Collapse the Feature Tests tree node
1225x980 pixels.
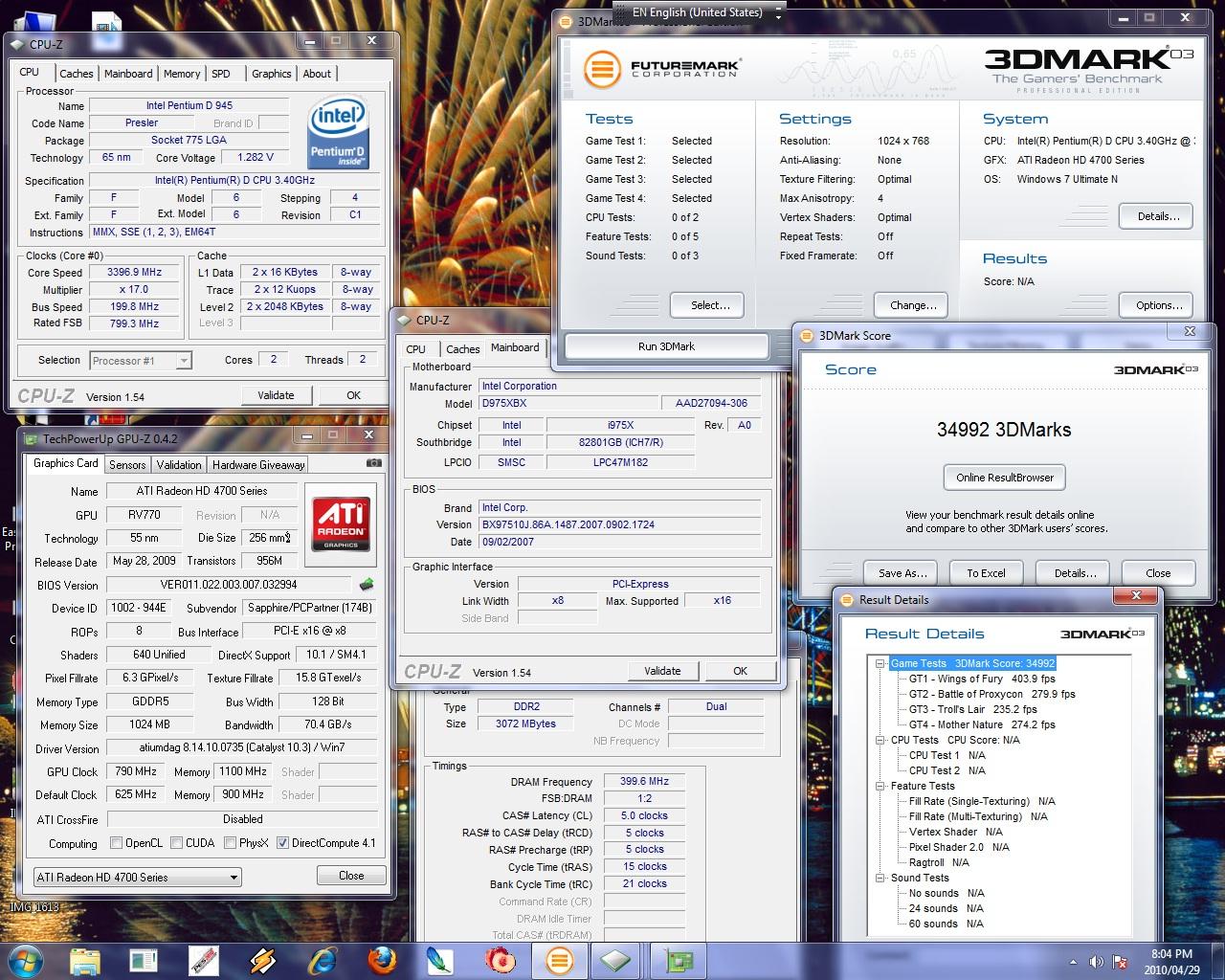tap(880, 786)
